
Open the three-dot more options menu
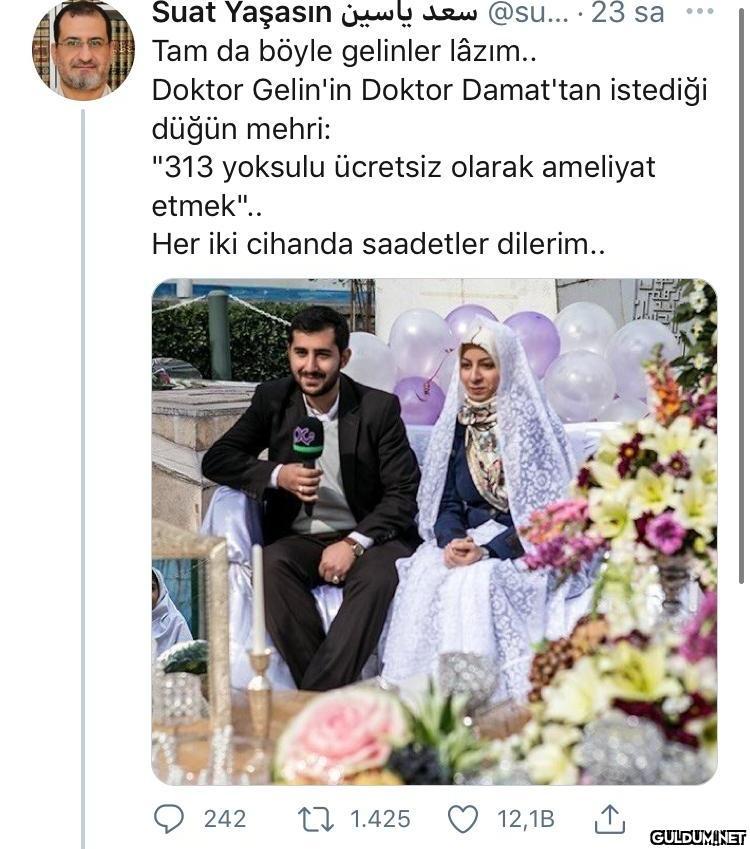click(x=700, y=11)
